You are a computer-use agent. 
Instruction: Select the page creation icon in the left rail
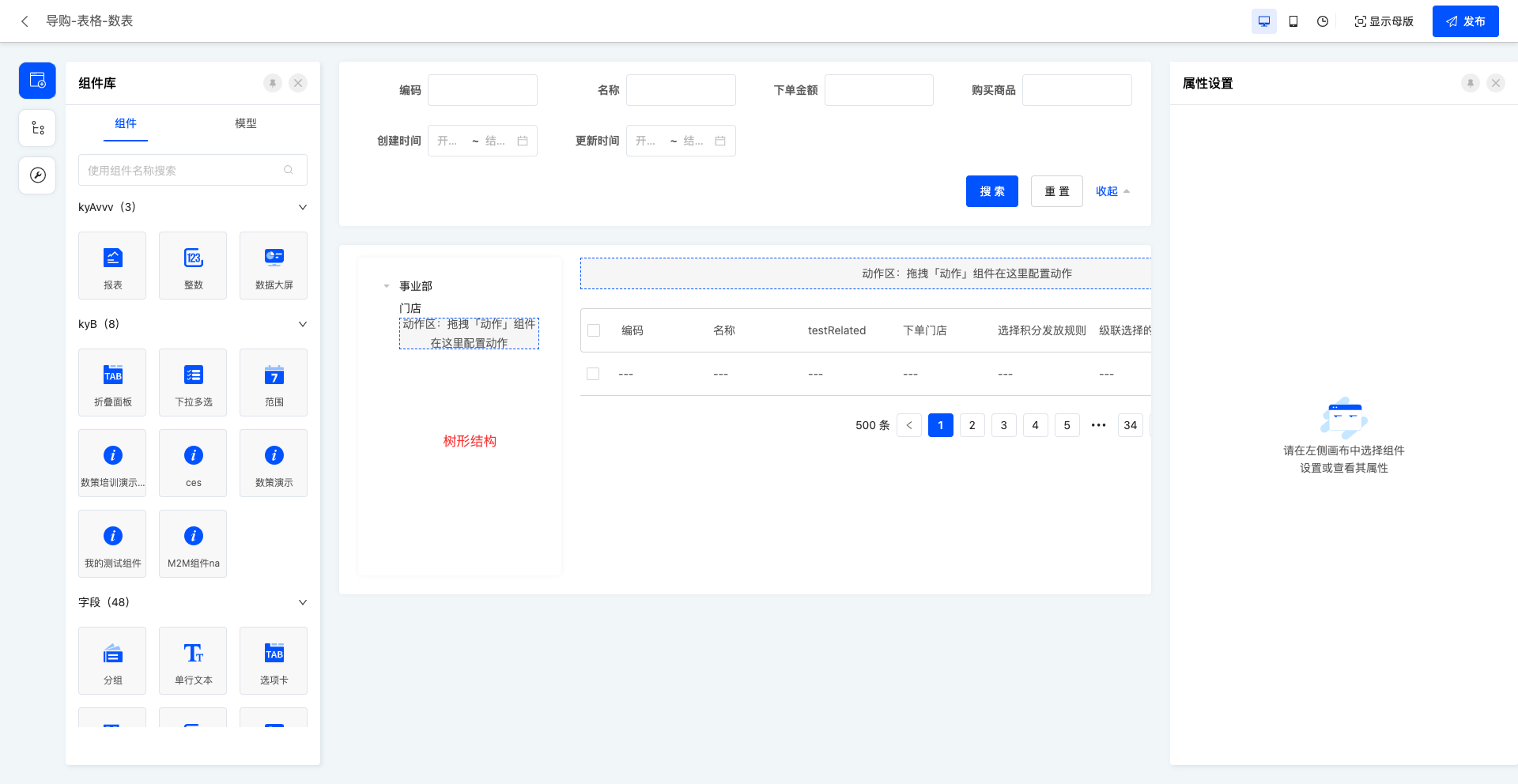pos(37,80)
